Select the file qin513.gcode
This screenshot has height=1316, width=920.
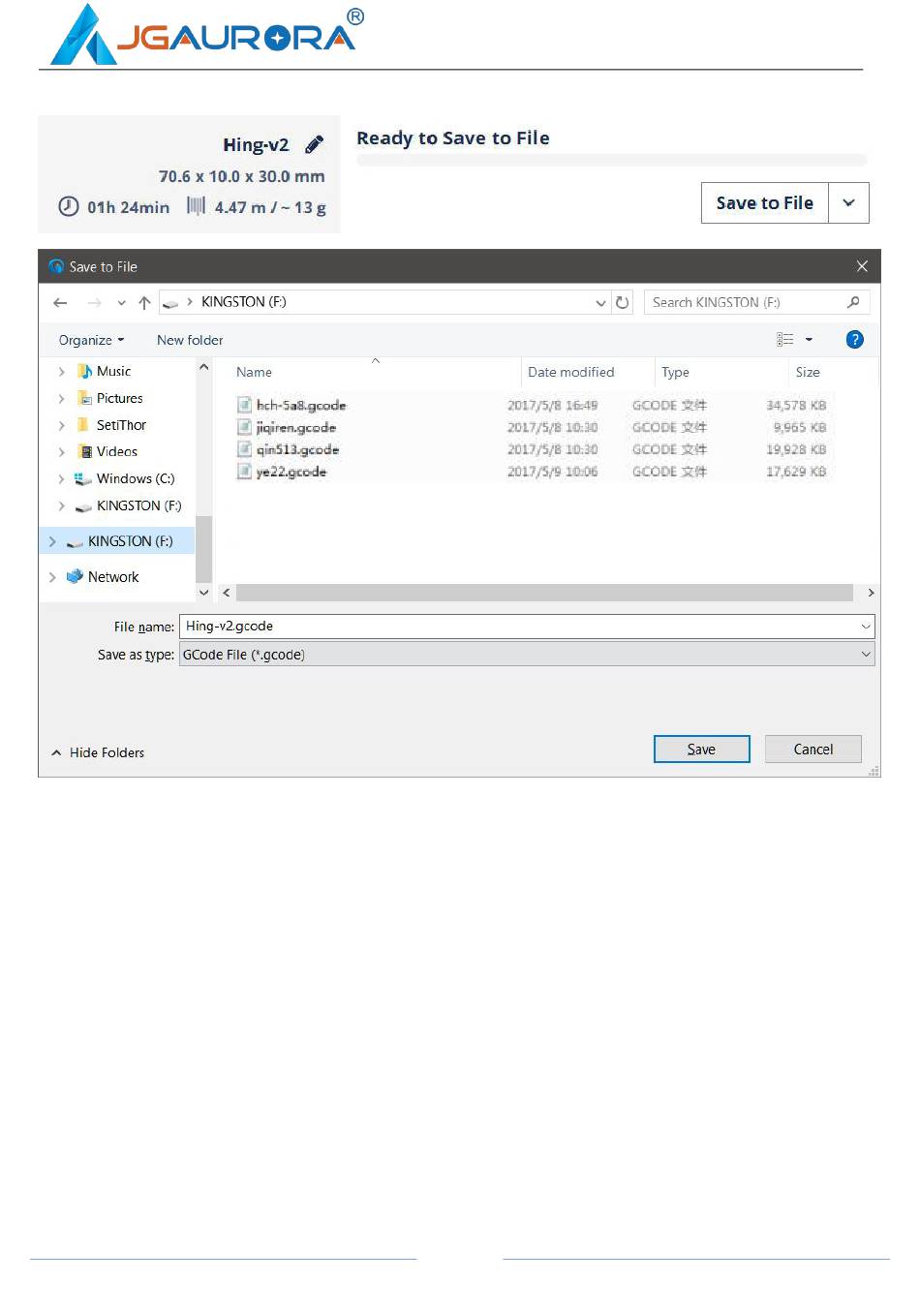click(297, 450)
